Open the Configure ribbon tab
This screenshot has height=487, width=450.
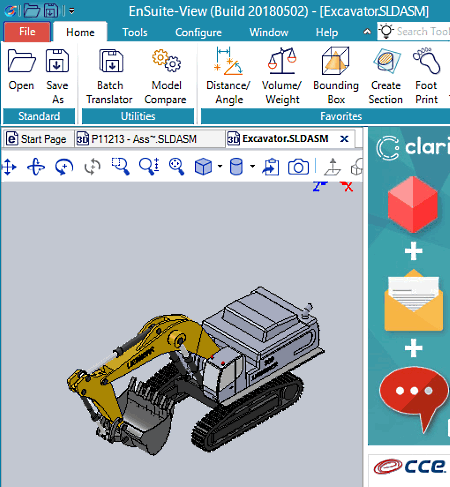click(198, 32)
